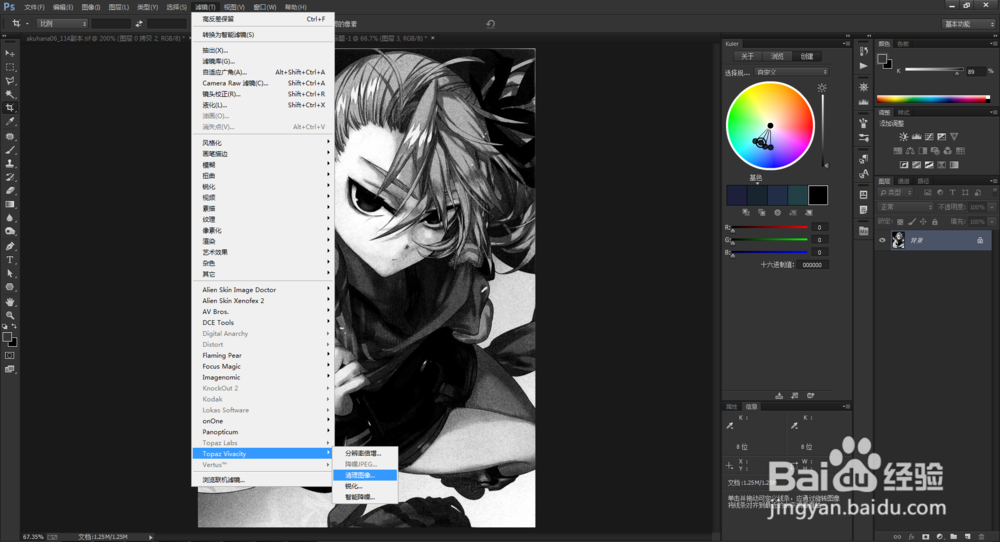Select the Rectangular Marquee tool

[10, 67]
